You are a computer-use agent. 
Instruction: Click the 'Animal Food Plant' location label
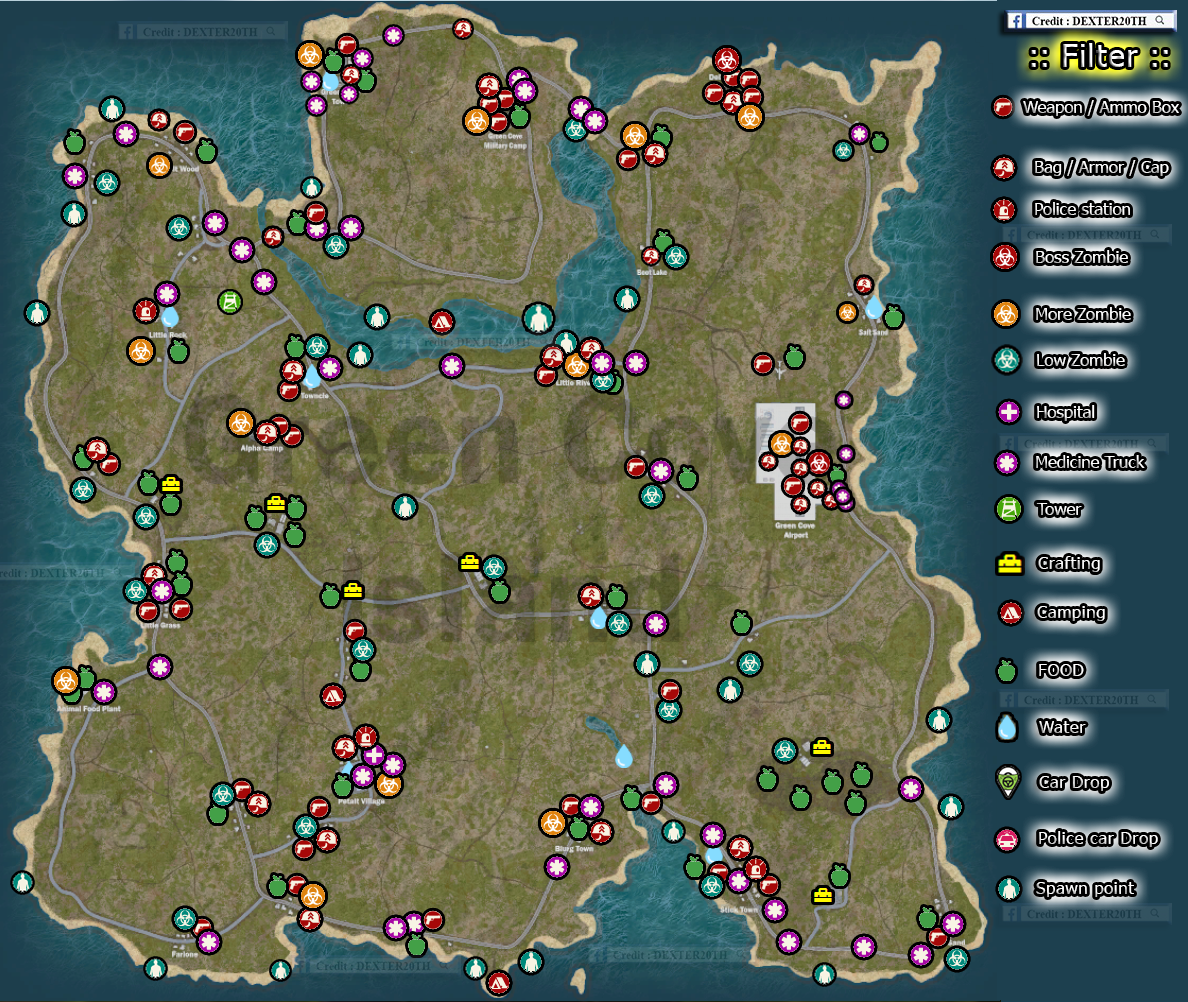click(x=89, y=708)
